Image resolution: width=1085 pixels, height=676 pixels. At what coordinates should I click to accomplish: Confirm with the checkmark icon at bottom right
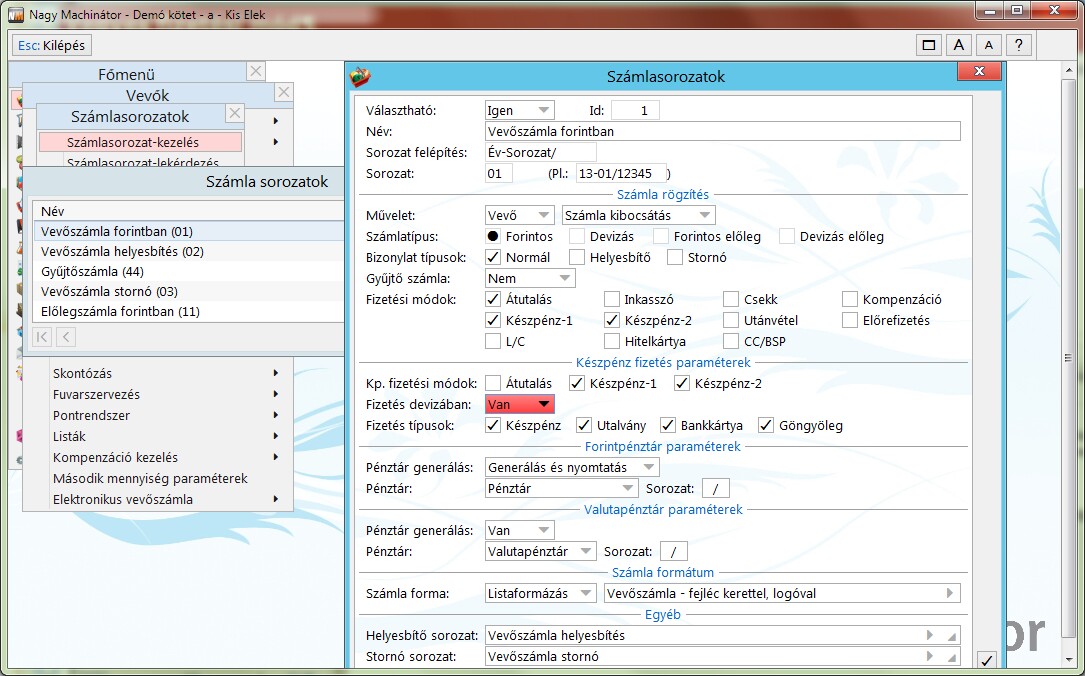(987, 659)
